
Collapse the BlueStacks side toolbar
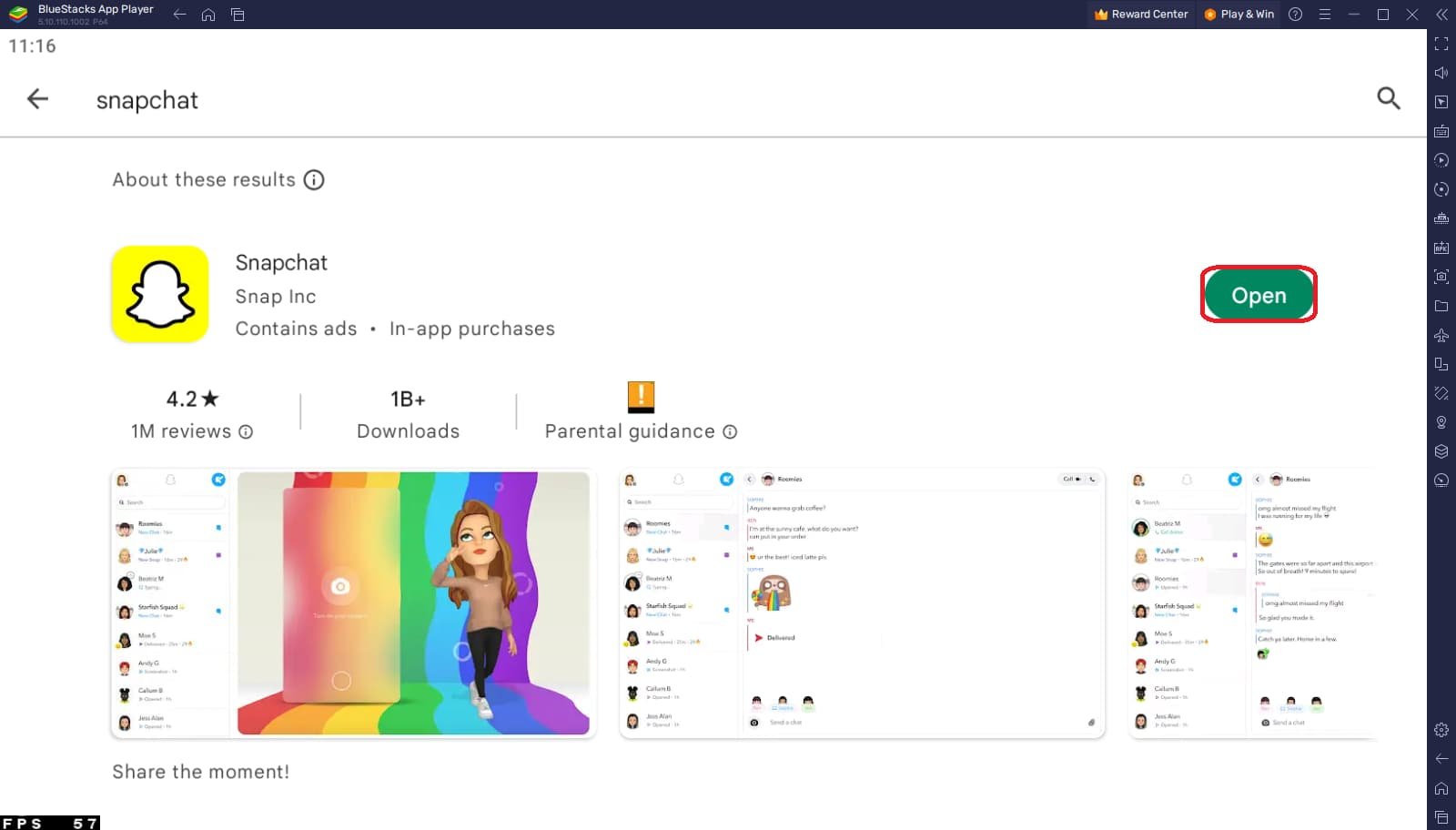point(1441,14)
